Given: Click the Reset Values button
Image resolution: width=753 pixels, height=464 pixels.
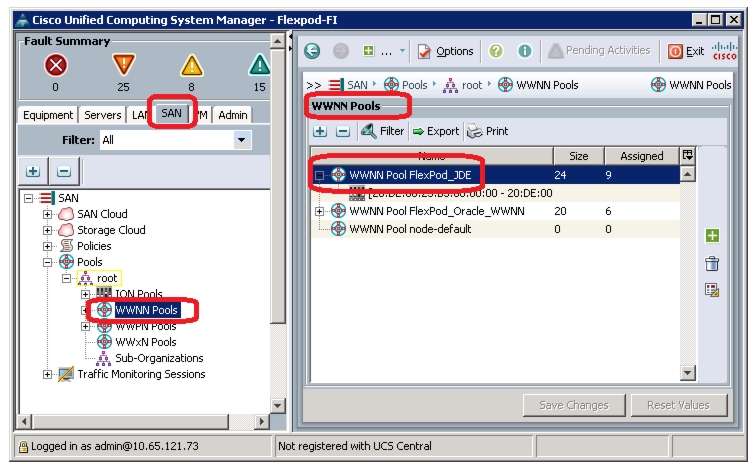Looking at the screenshot, I should click(x=678, y=405).
